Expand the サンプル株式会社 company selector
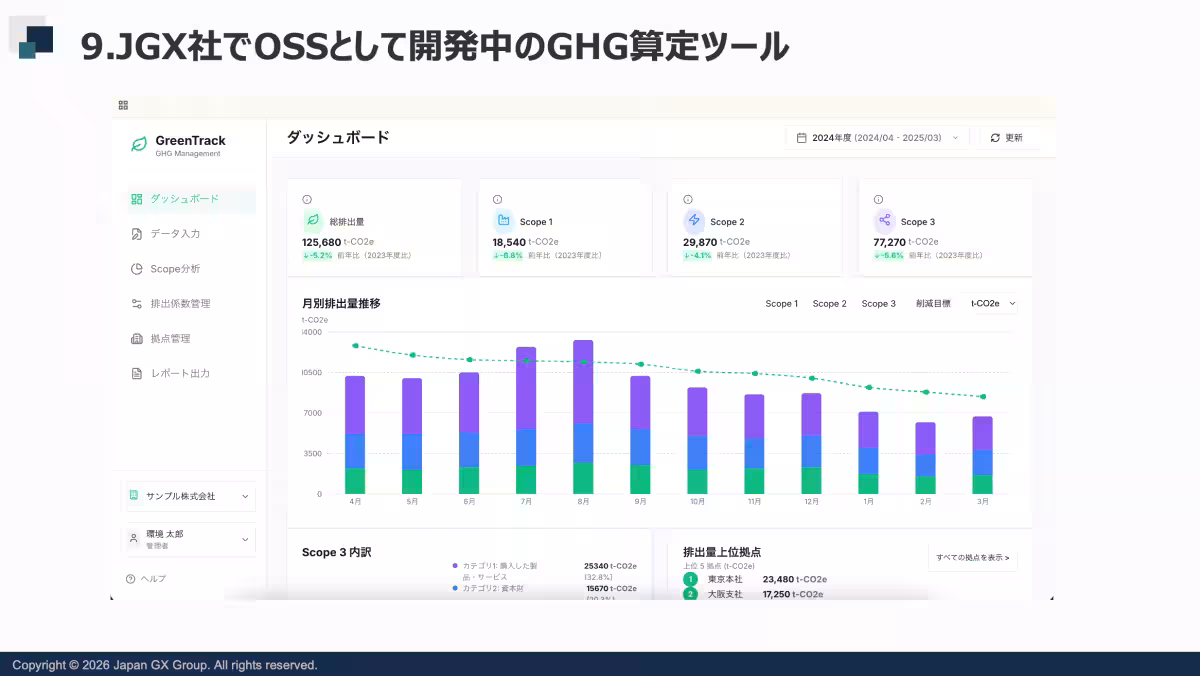 [x=188, y=496]
